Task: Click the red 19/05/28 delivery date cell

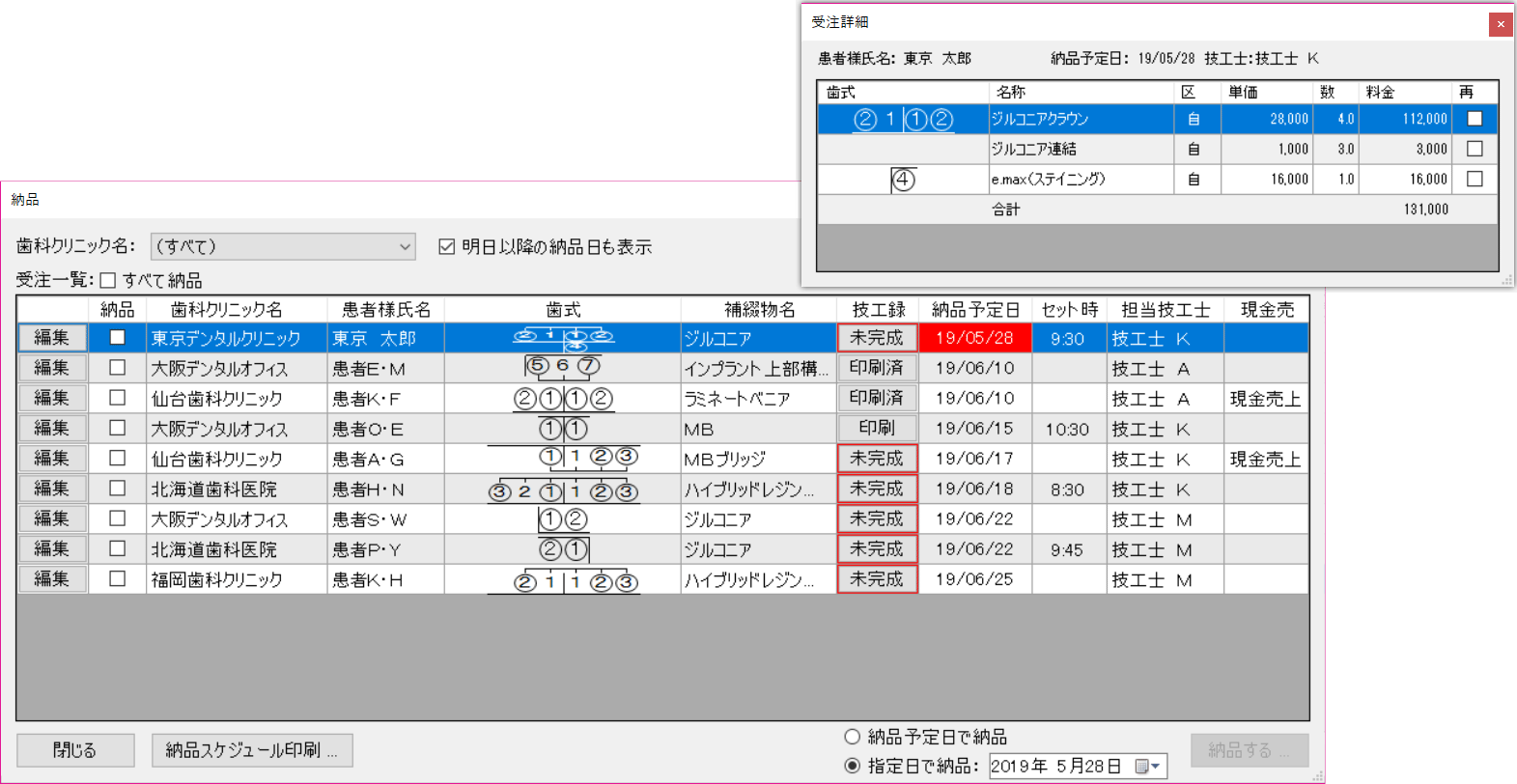Action: (974, 338)
